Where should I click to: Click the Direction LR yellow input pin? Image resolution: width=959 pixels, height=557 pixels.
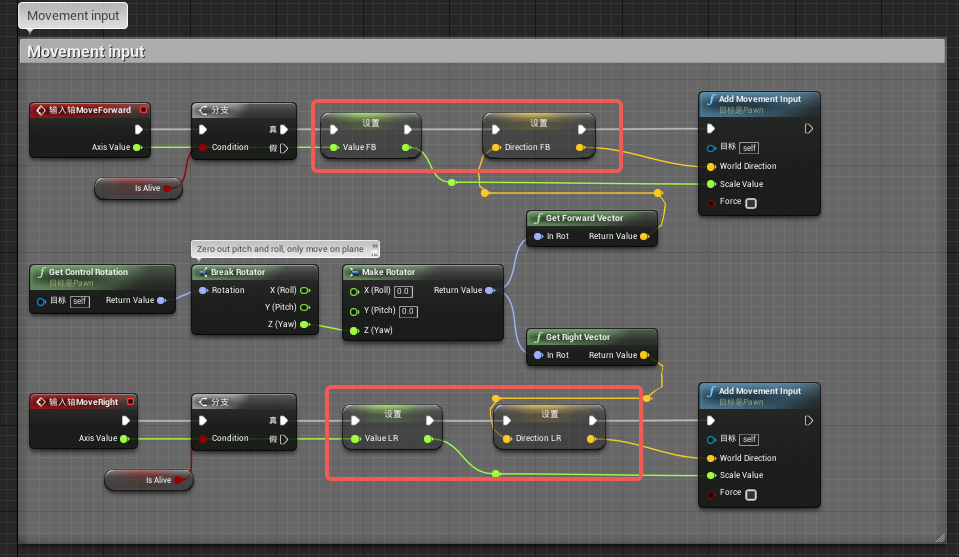(x=507, y=438)
